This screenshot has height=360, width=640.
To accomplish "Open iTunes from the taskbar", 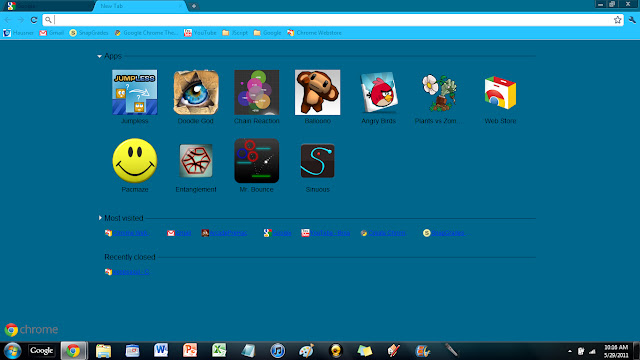I will pyautogui.click(x=278, y=351).
